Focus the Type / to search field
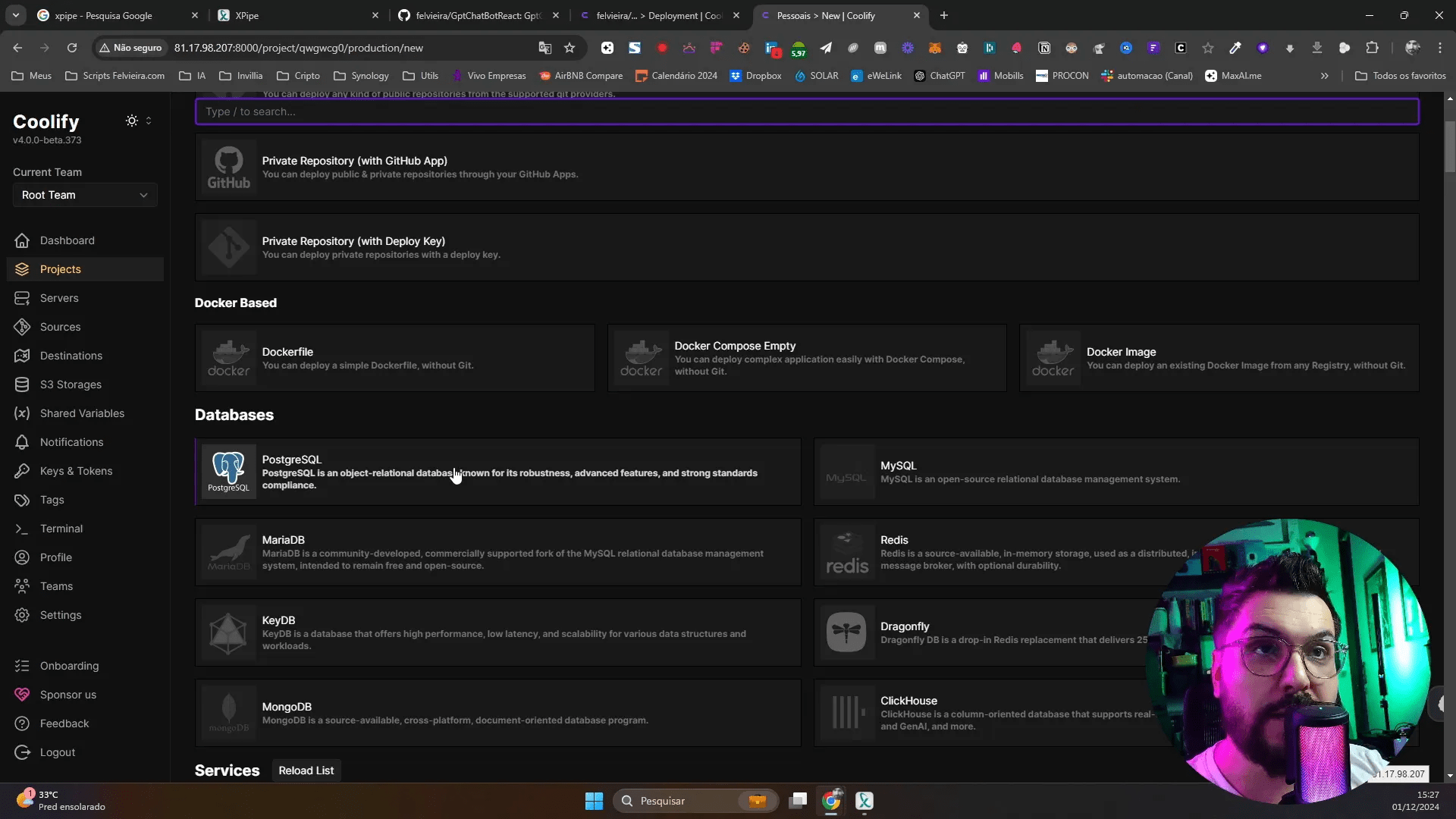1456x819 pixels. point(807,111)
